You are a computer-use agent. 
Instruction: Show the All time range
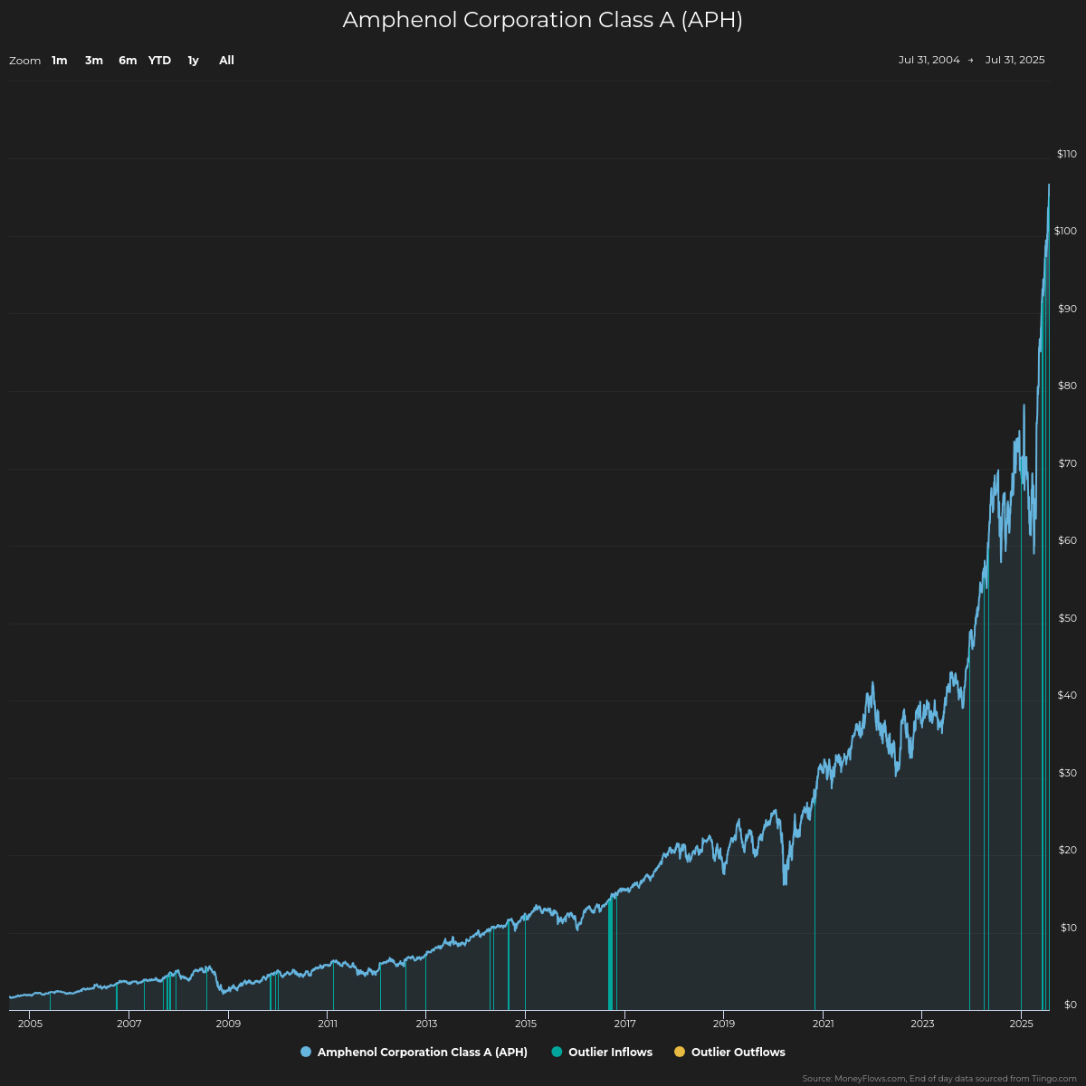pos(226,60)
